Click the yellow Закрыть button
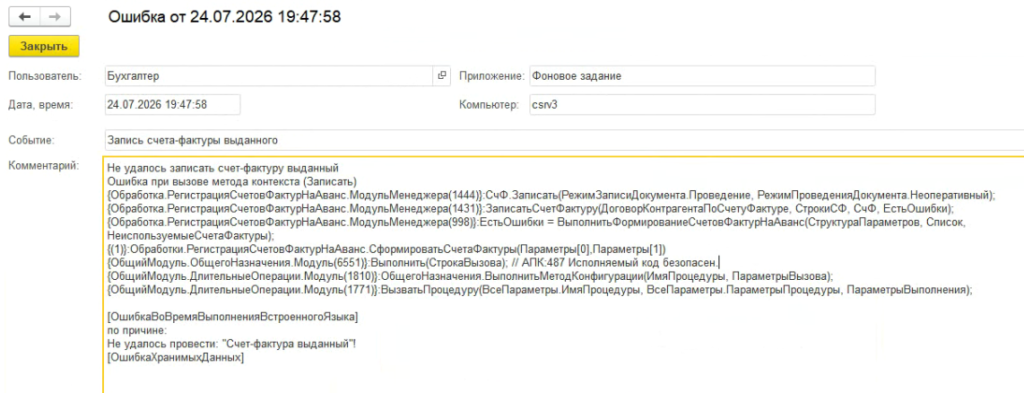Viewport: 1024px width, 393px height. pyautogui.click(x=44, y=47)
